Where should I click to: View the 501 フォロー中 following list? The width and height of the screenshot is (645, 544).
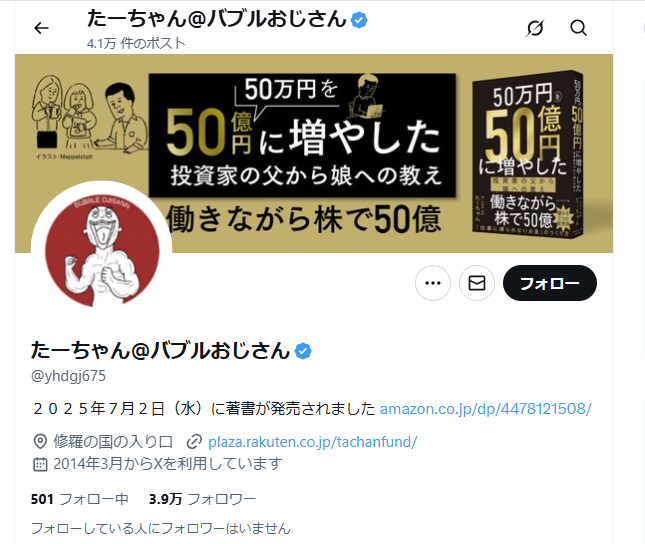pos(79,499)
